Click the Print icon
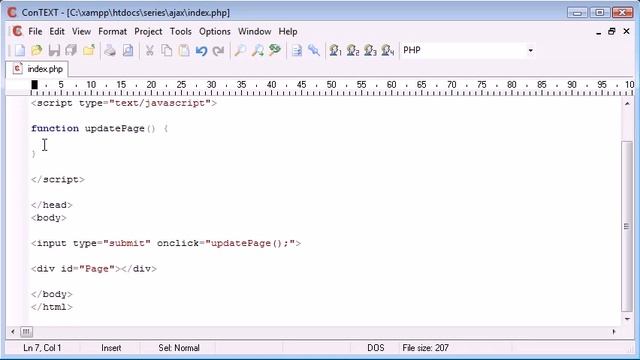This screenshot has width=640, height=360. pyautogui.click(x=110, y=51)
